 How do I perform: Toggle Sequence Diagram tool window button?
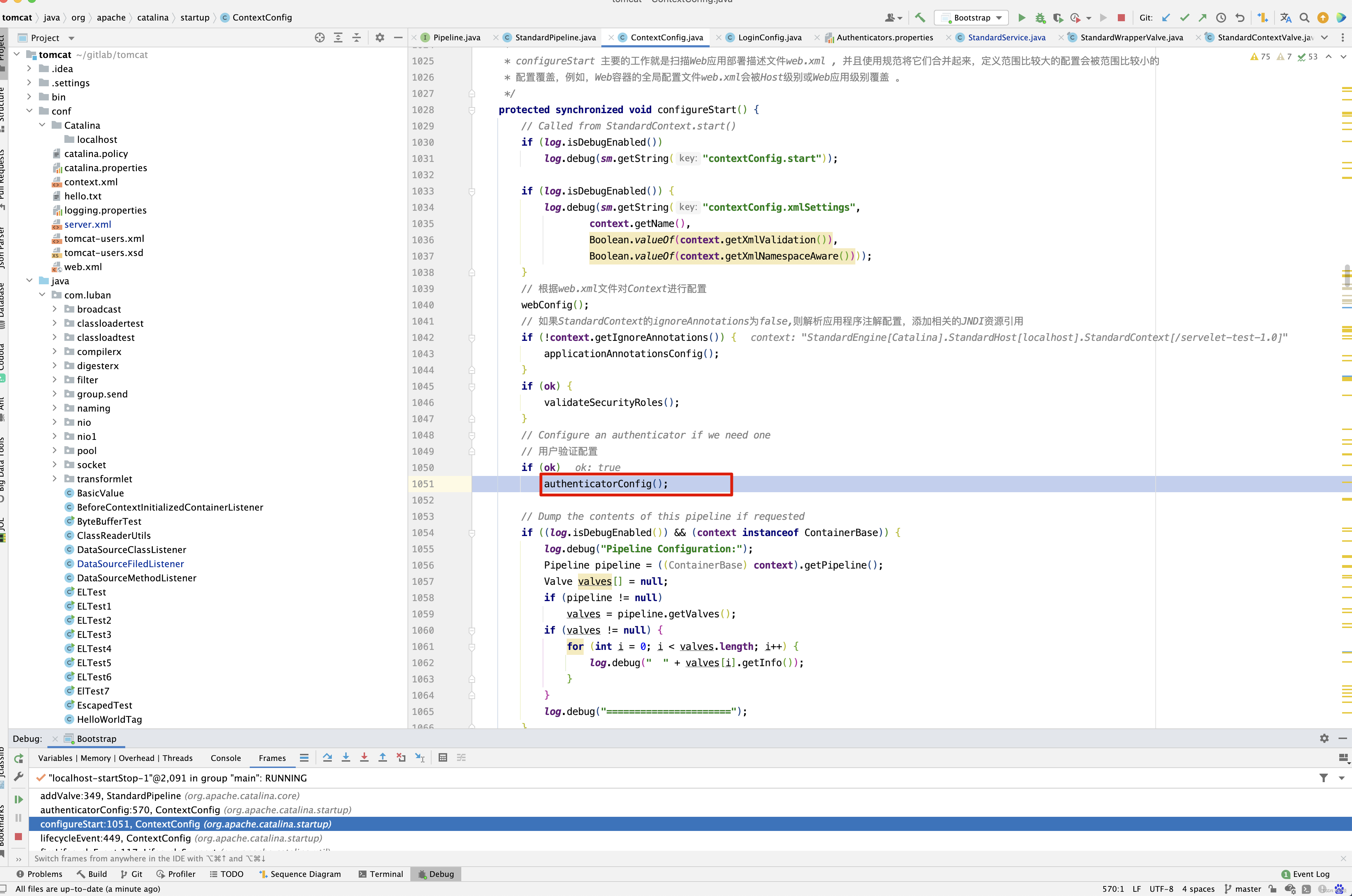pos(300,874)
